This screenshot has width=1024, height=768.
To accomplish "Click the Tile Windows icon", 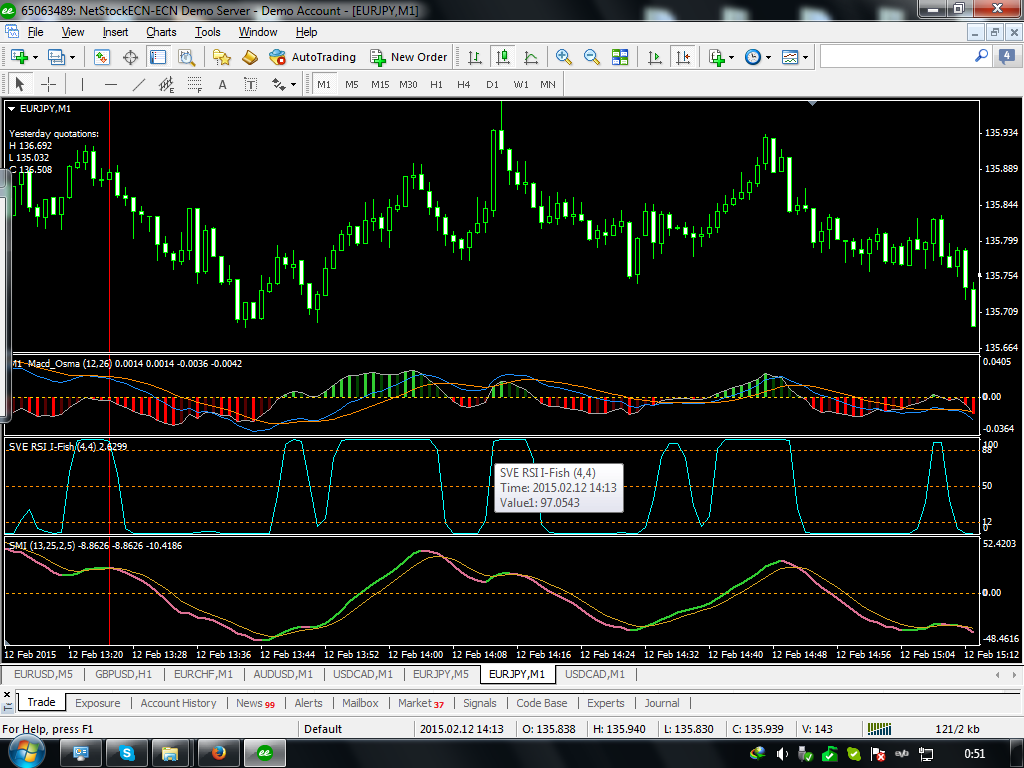I will 620,57.
